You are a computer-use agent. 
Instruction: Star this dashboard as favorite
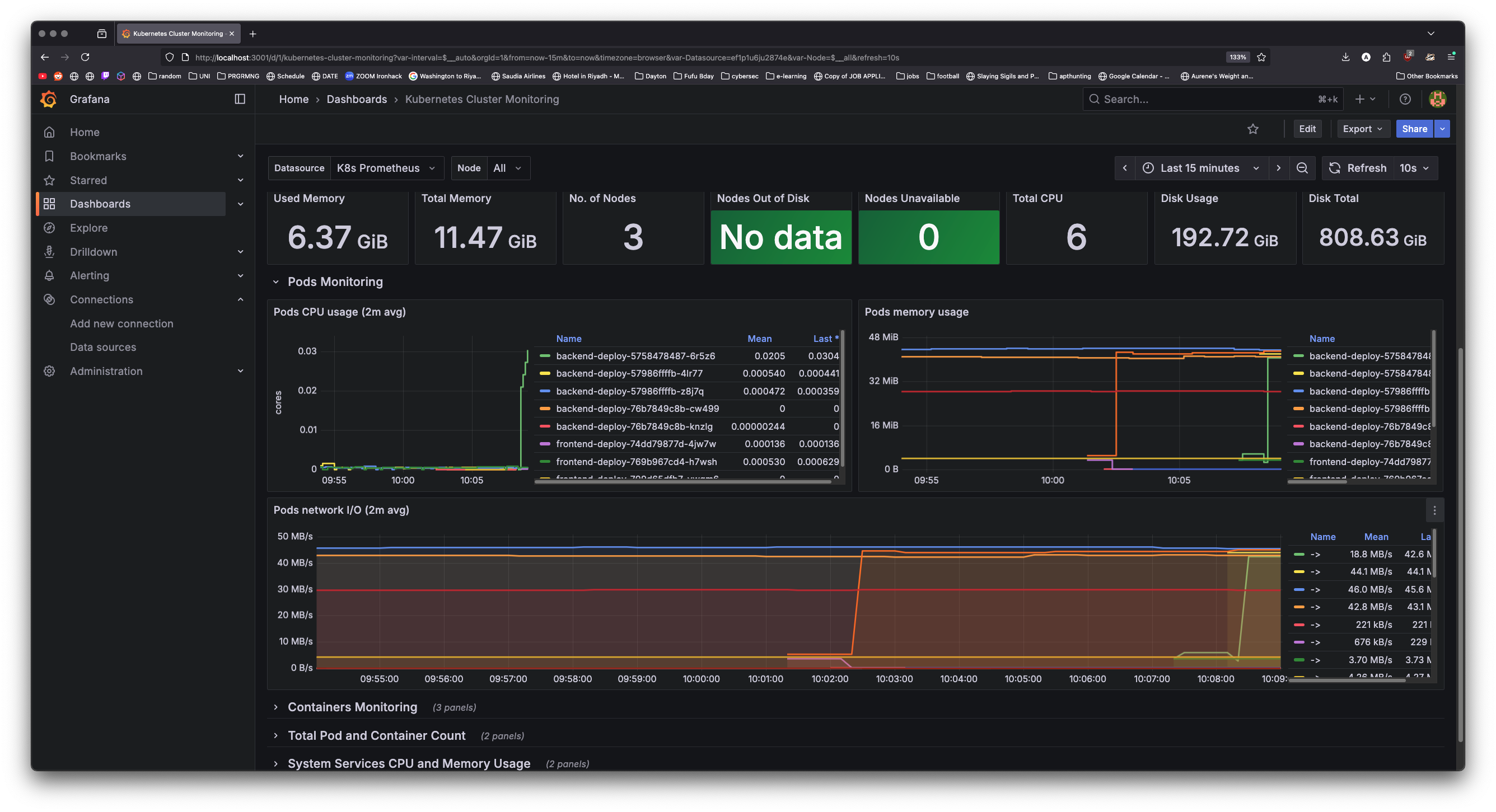tap(1252, 129)
